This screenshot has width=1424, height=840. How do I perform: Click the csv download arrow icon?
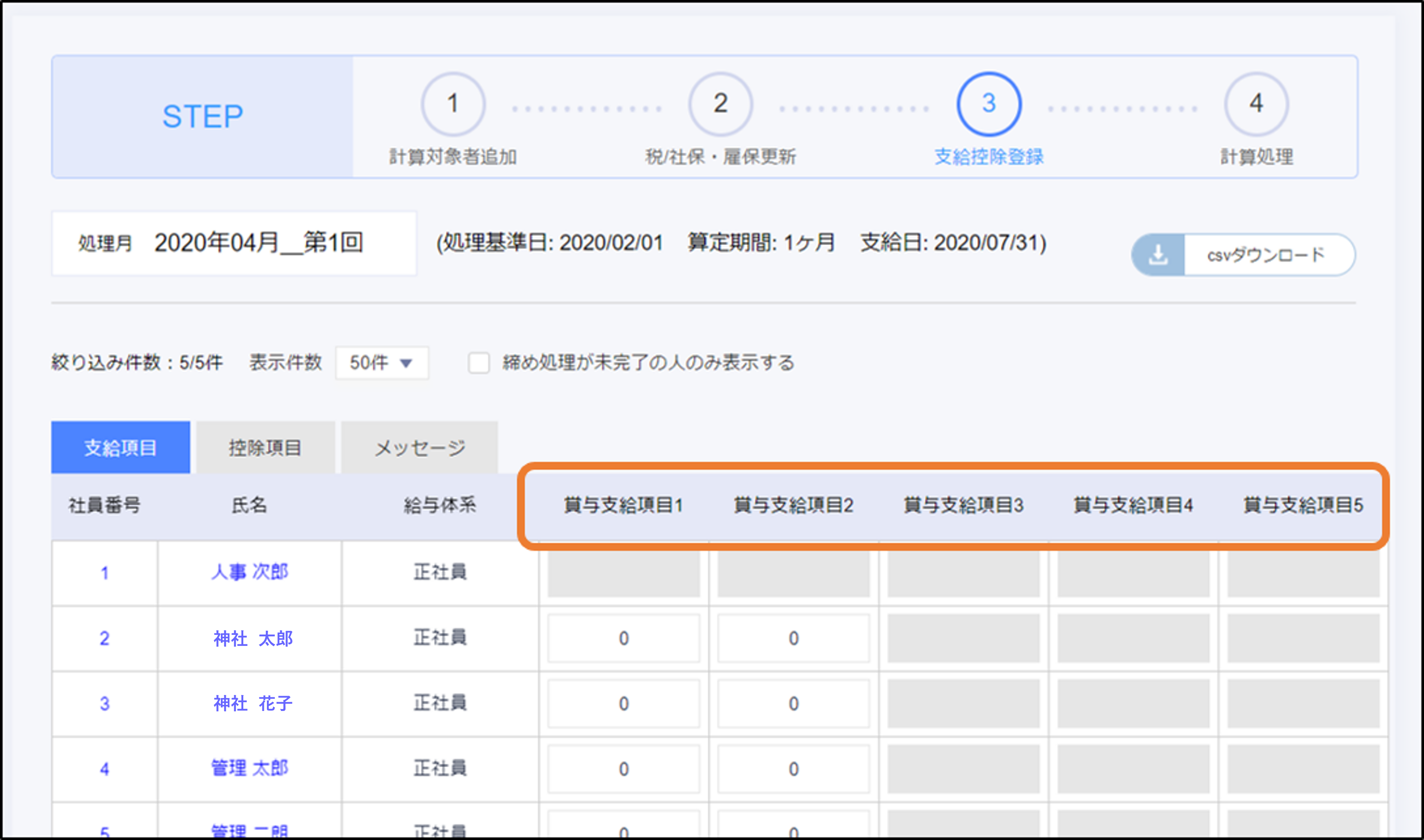[1158, 255]
